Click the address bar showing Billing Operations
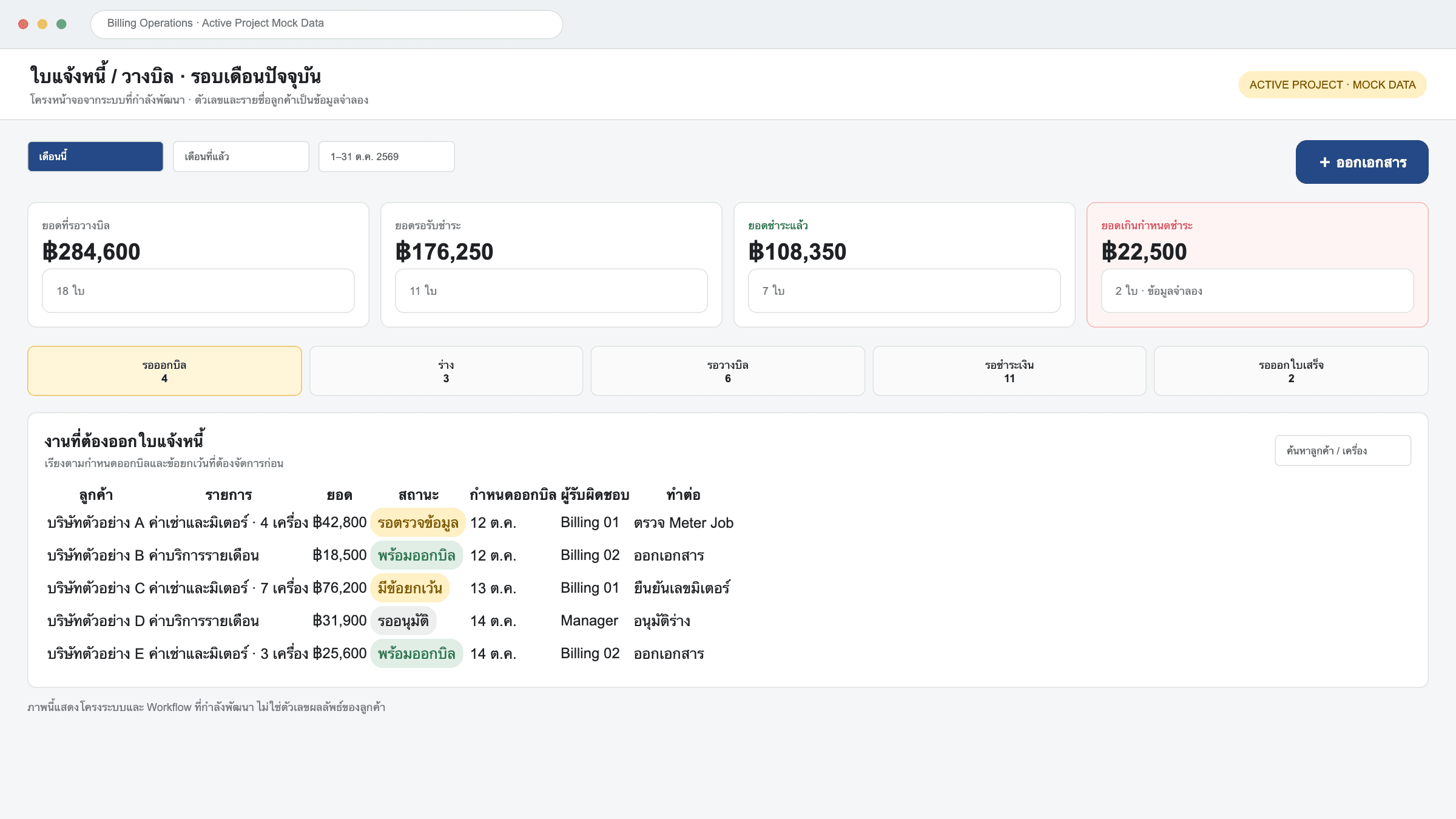1456x819 pixels. pyautogui.click(x=326, y=24)
